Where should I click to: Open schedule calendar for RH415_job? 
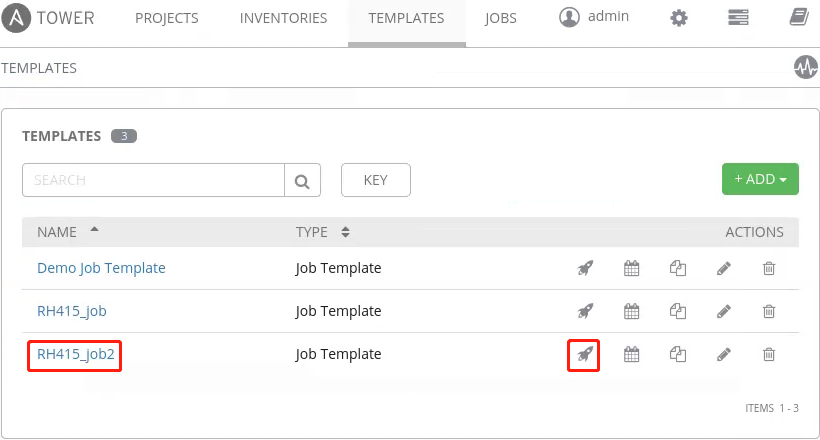pyautogui.click(x=631, y=311)
